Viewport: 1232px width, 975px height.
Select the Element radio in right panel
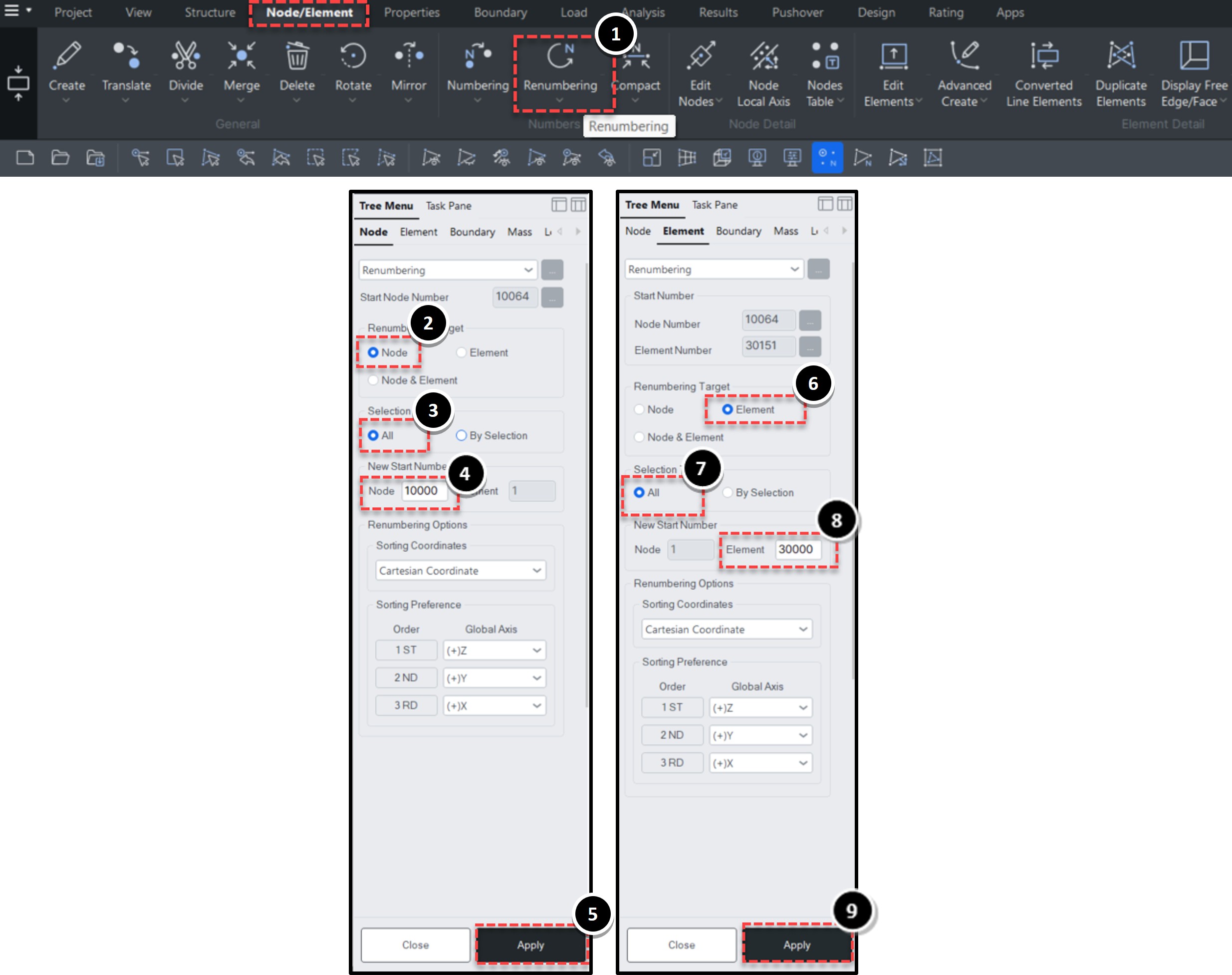click(x=748, y=409)
